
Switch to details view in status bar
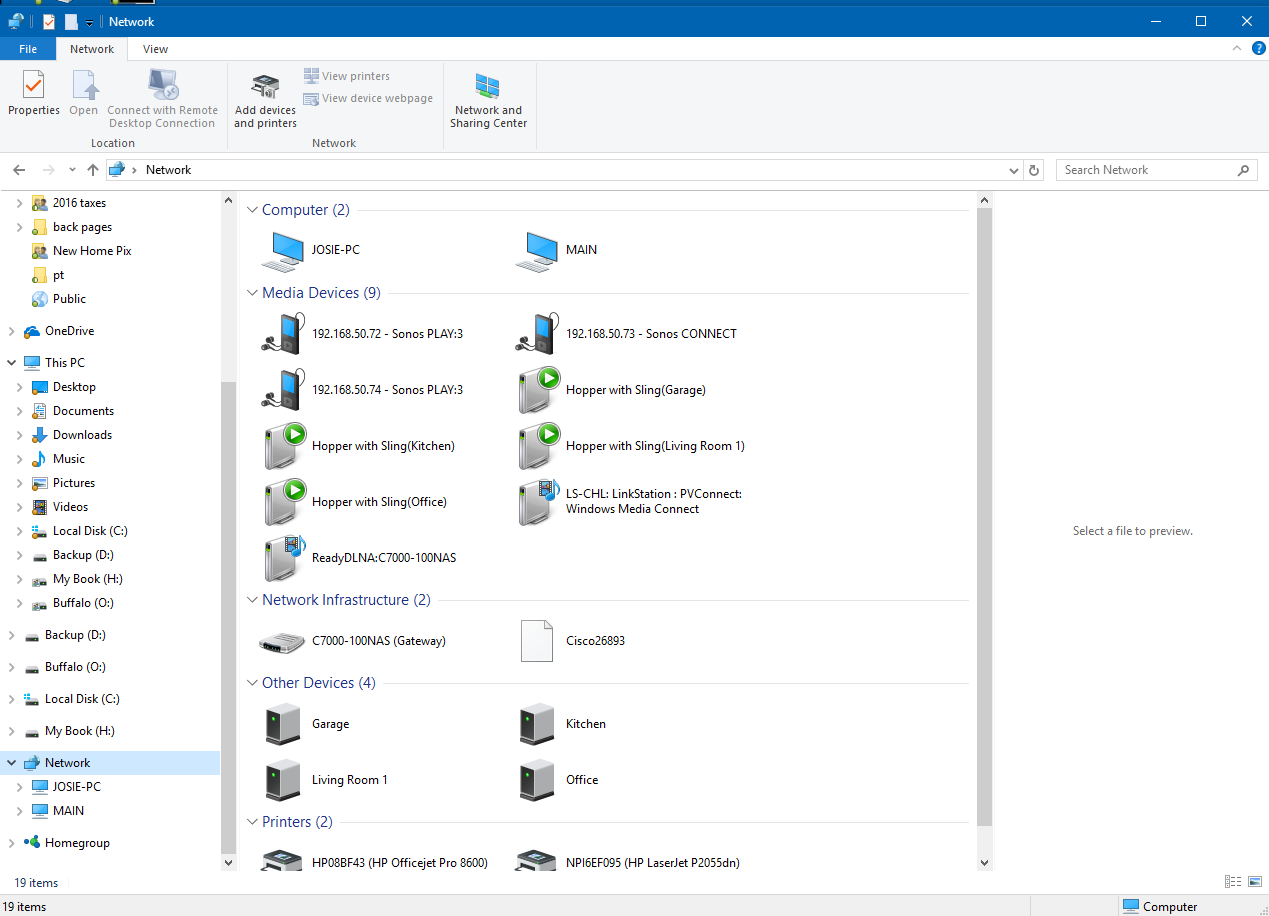click(x=1233, y=882)
